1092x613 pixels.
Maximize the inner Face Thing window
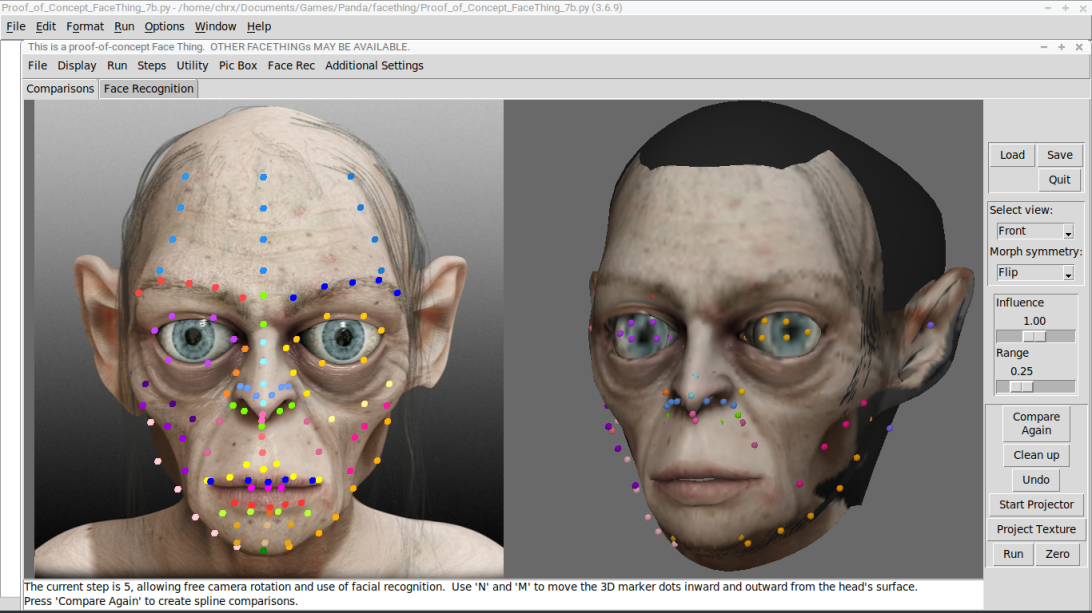(1061, 47)
